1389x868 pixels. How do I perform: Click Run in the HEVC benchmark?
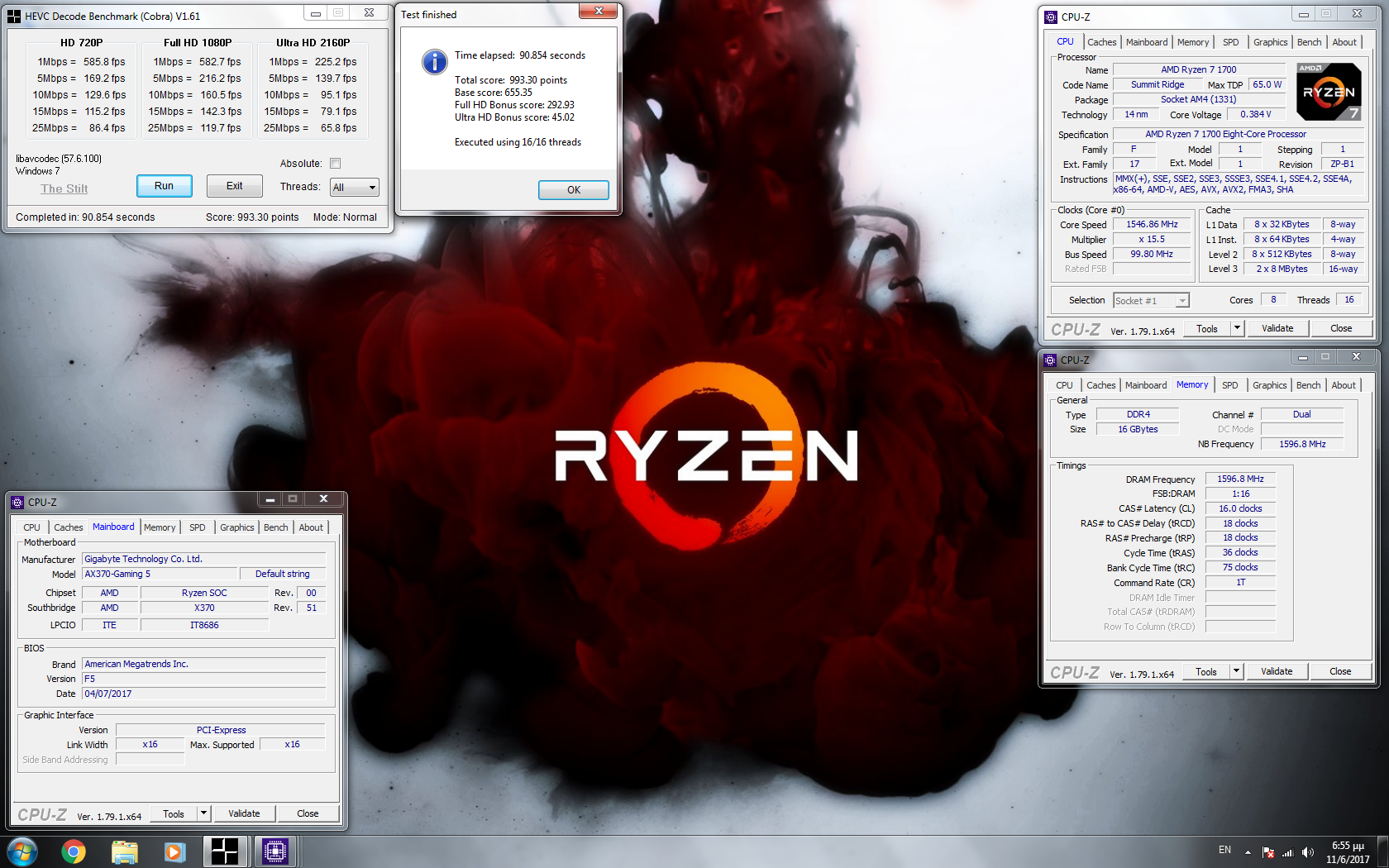point(164,186)
